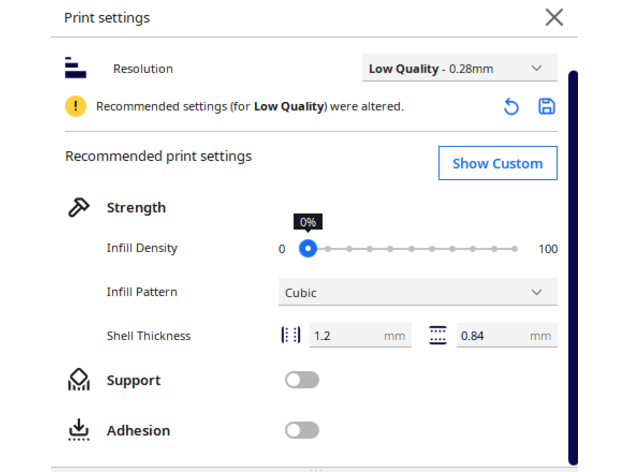Click the Adhesion icon
The image size is (628, 472).
(x=78, y=430)
